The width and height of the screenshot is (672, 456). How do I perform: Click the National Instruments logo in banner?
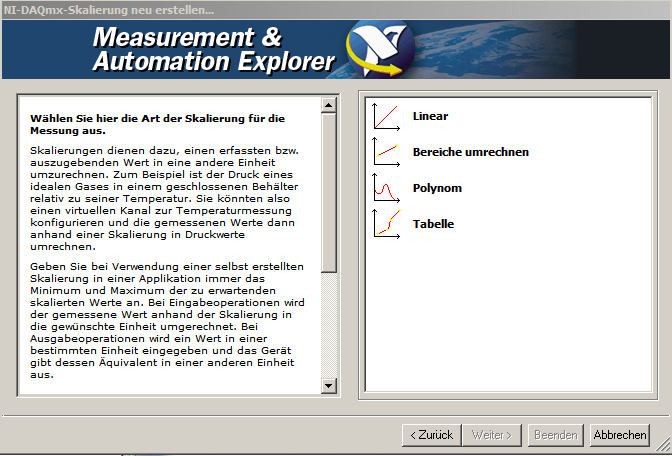tap(380, 49)
